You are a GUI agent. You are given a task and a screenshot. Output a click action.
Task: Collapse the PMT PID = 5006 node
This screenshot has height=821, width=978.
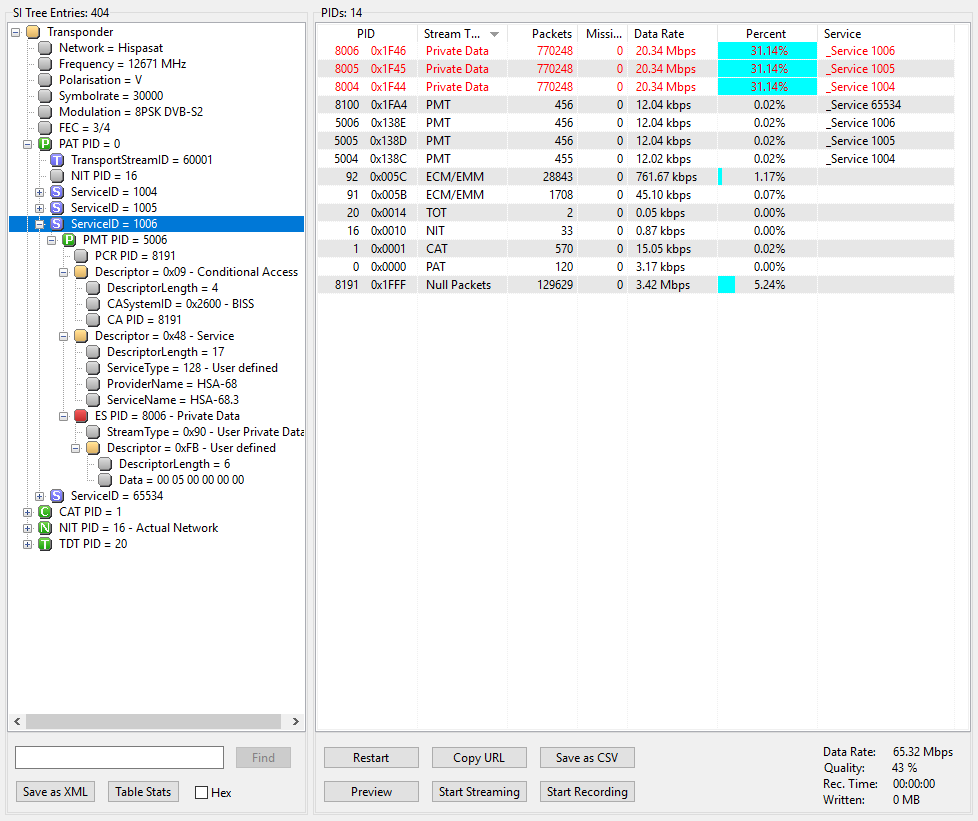(x=52, y=240)
